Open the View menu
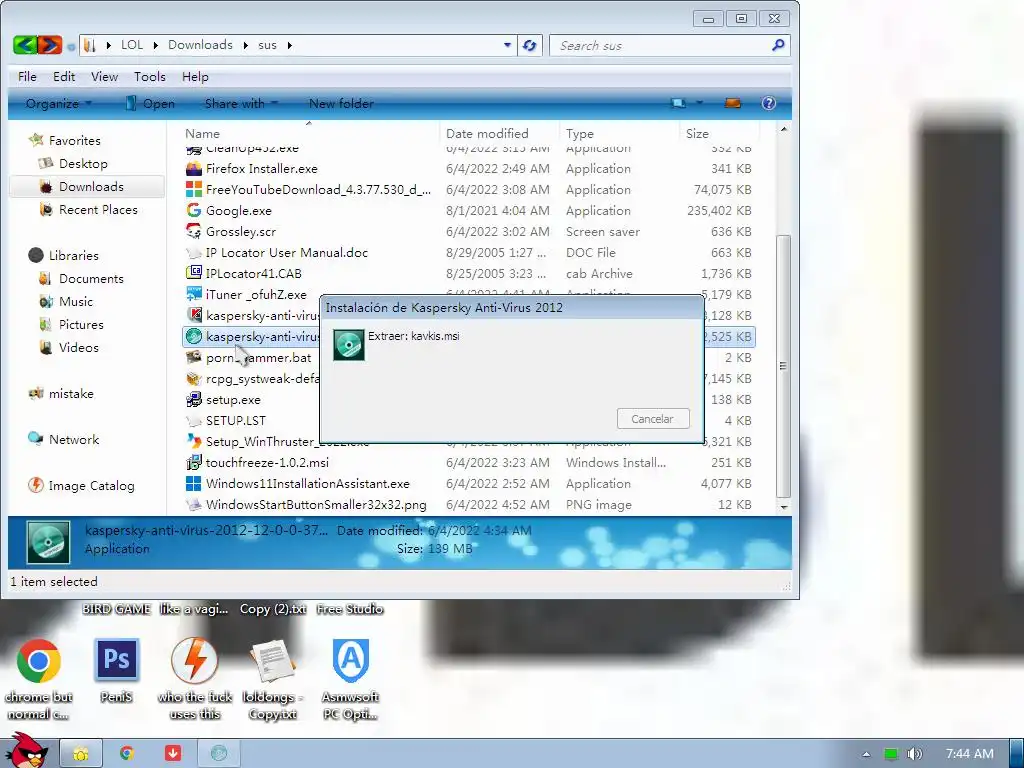 104,76
